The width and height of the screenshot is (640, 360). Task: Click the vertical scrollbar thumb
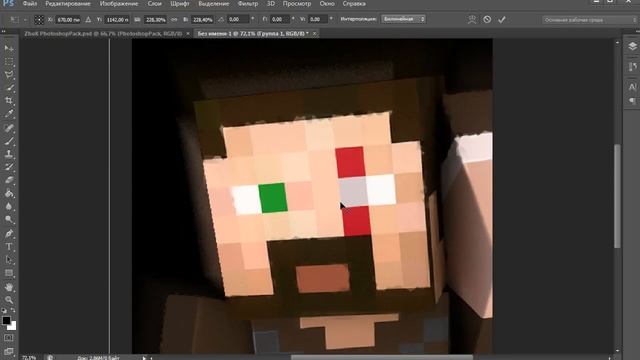pyautogui.click(x=617, y=196)
